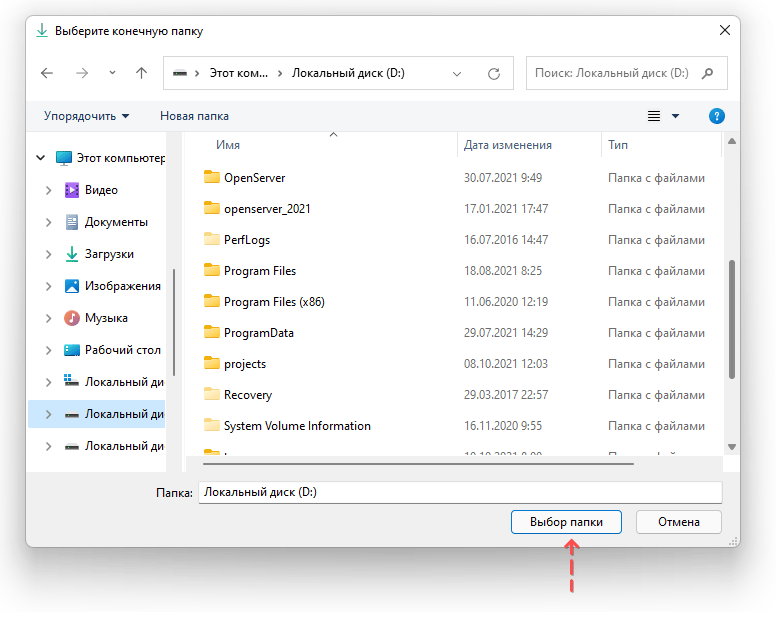
Task: Click the Загрузки download icon
Action: 72,254
